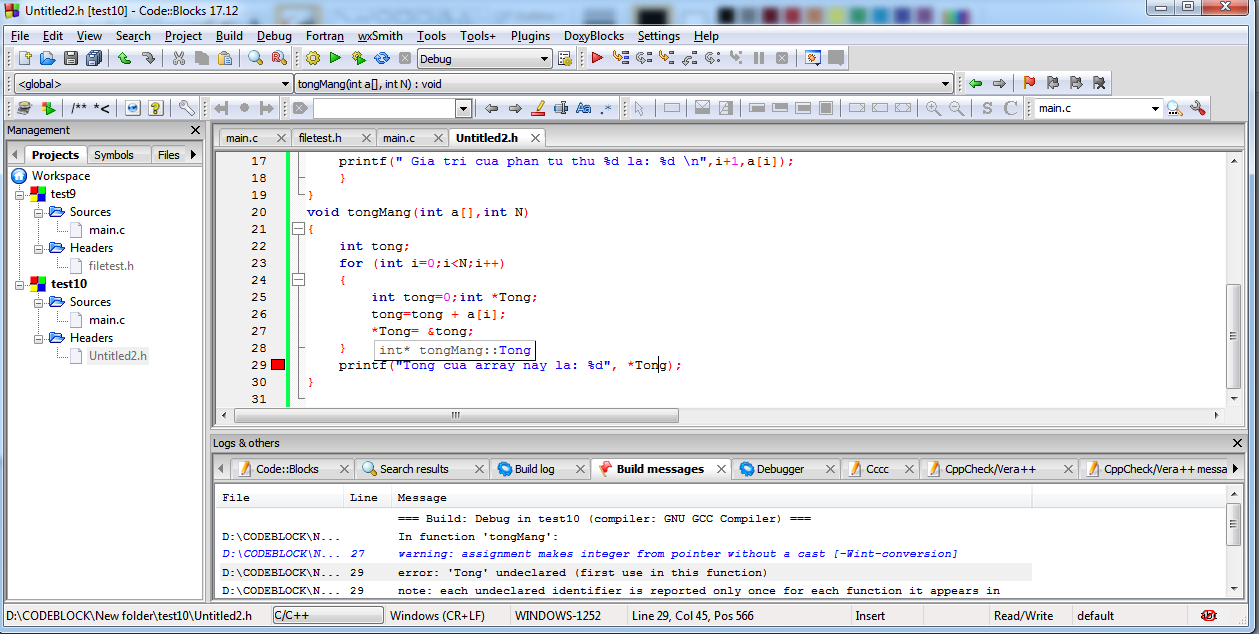
Task: Collapse the test10 project tree node
Action: point(20,284)
